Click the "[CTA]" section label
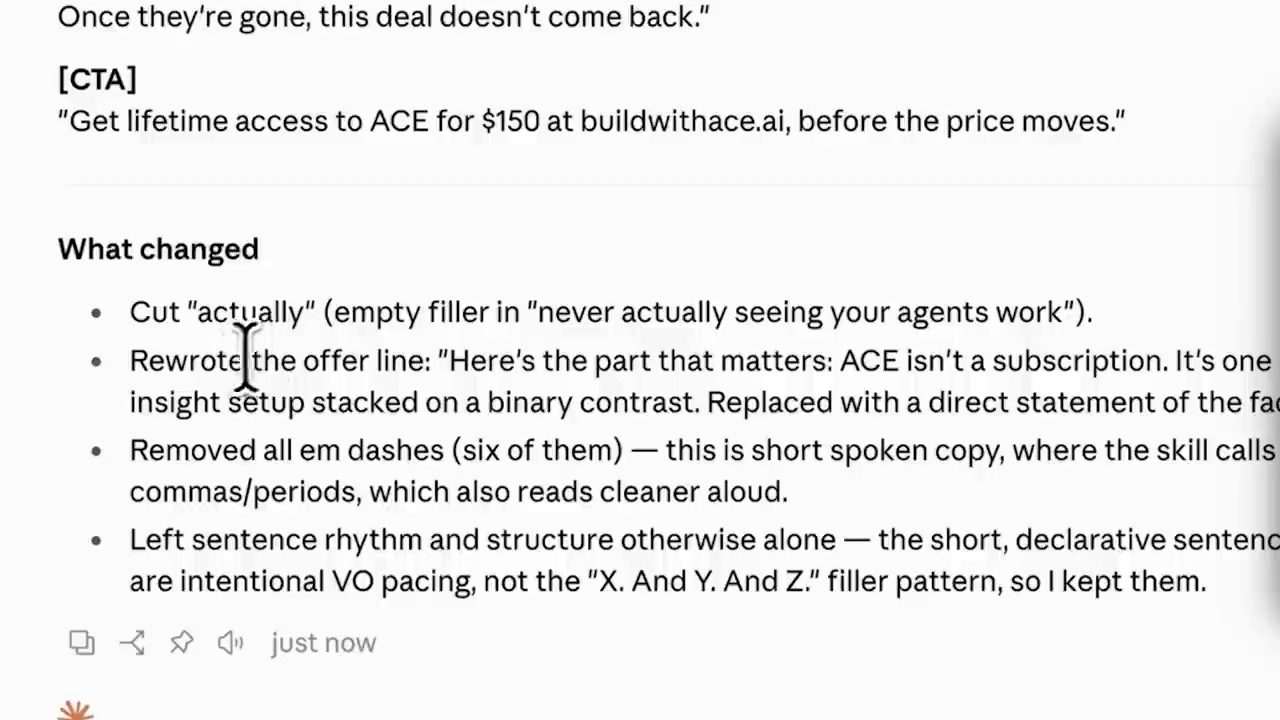1280x720 pixels. pos(97,79)
